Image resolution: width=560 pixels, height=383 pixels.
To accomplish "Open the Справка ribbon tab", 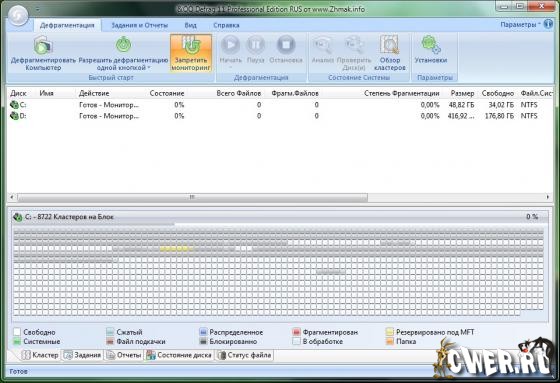I will point(226,25).
